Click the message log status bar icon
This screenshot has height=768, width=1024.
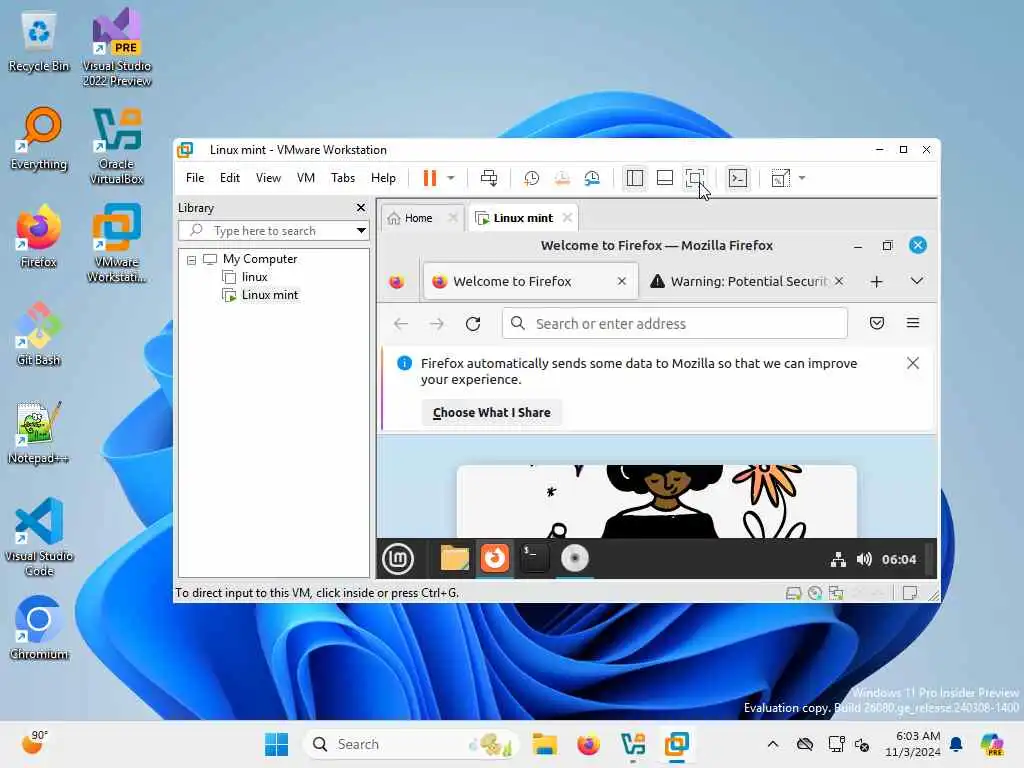(910, 593)
